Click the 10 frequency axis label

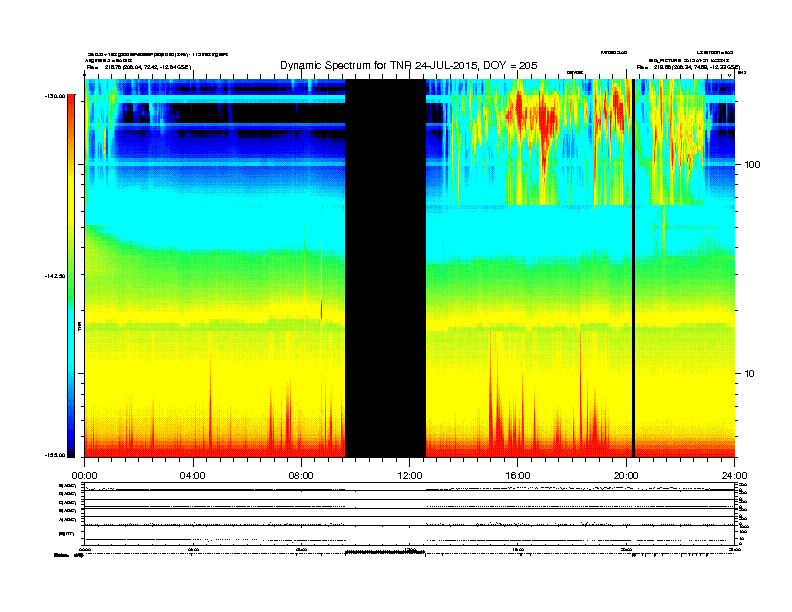pyautogui.click(x=750, y=374)
